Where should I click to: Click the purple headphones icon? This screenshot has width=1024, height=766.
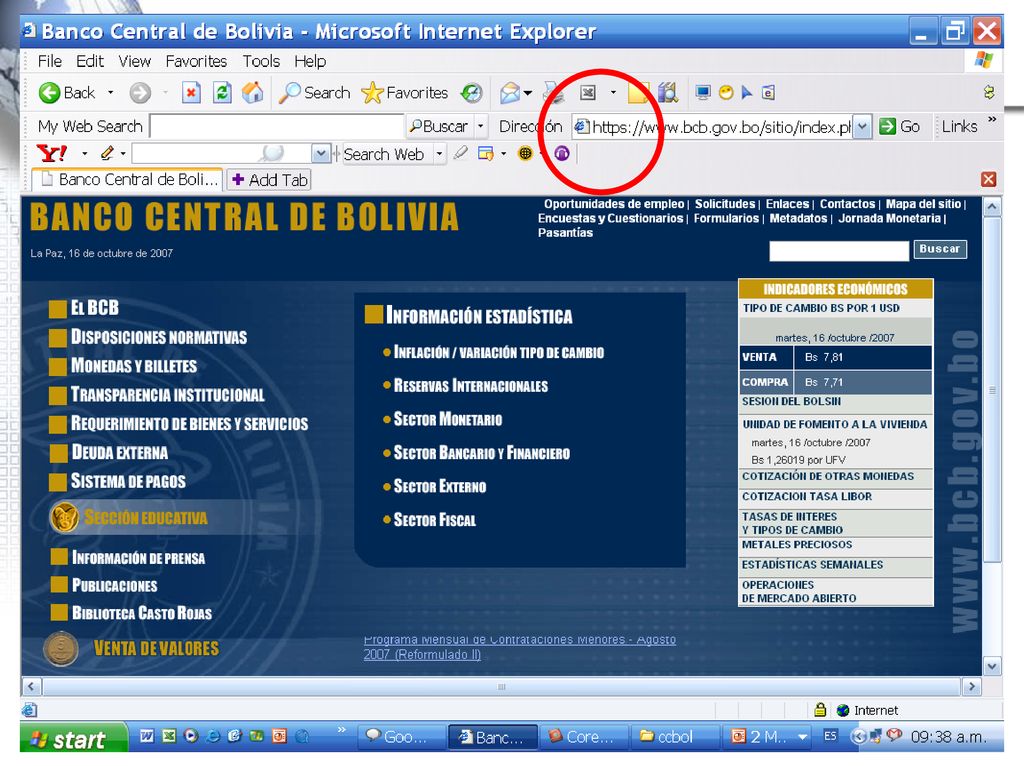(x=562, y=153)
